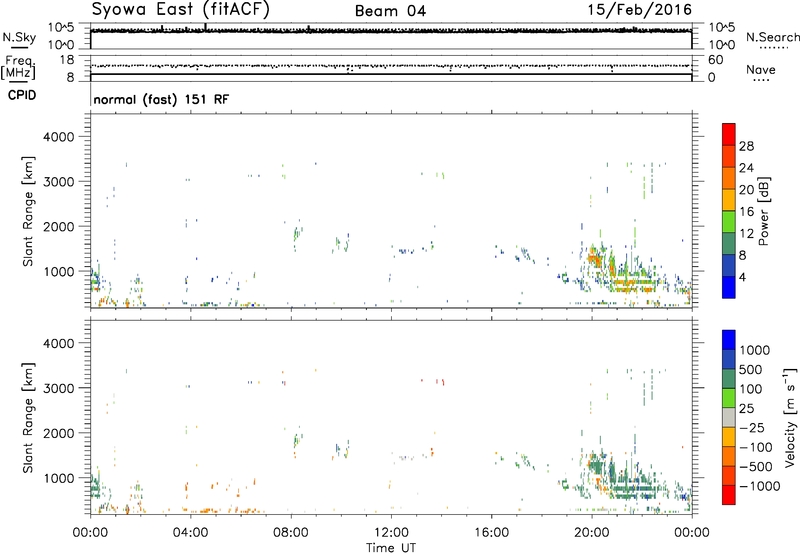This screenshot has width=800, height=554.
Task: Click the '20:00' time tick label
Action: coord(592,533)
